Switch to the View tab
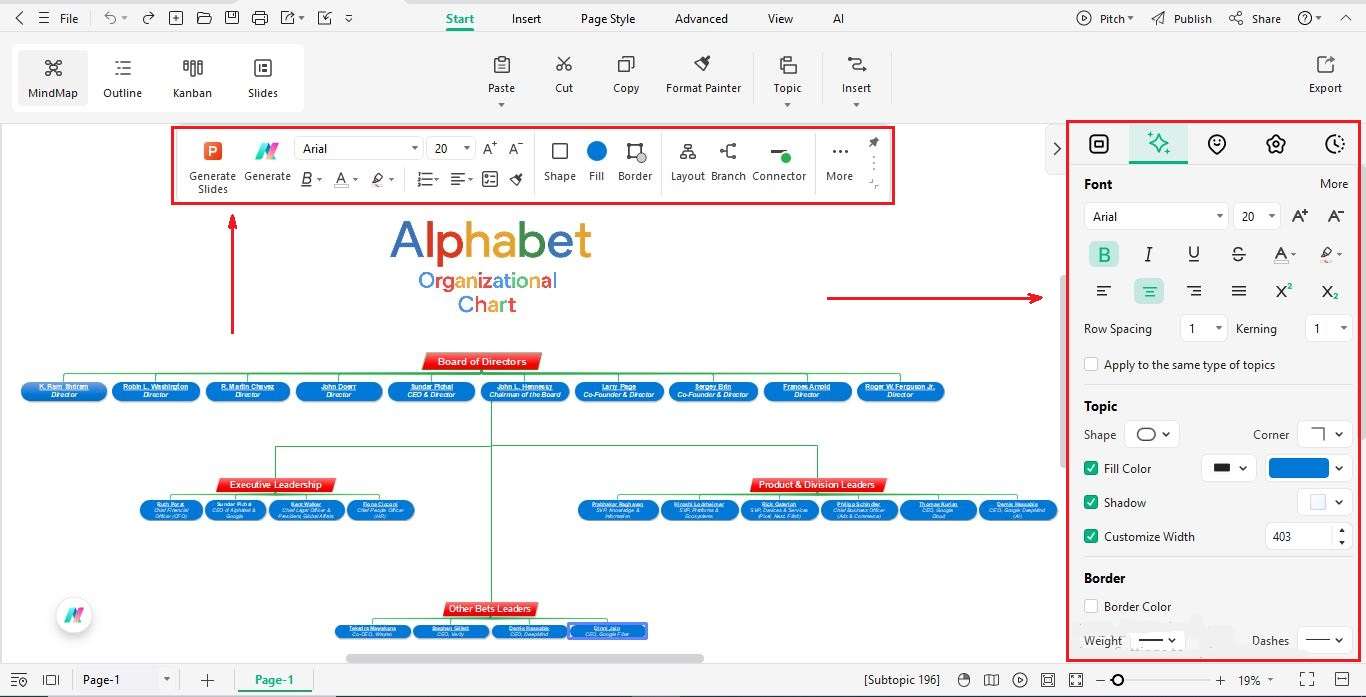This screenshot has height=697, width=1366. (x=780, y=18)
